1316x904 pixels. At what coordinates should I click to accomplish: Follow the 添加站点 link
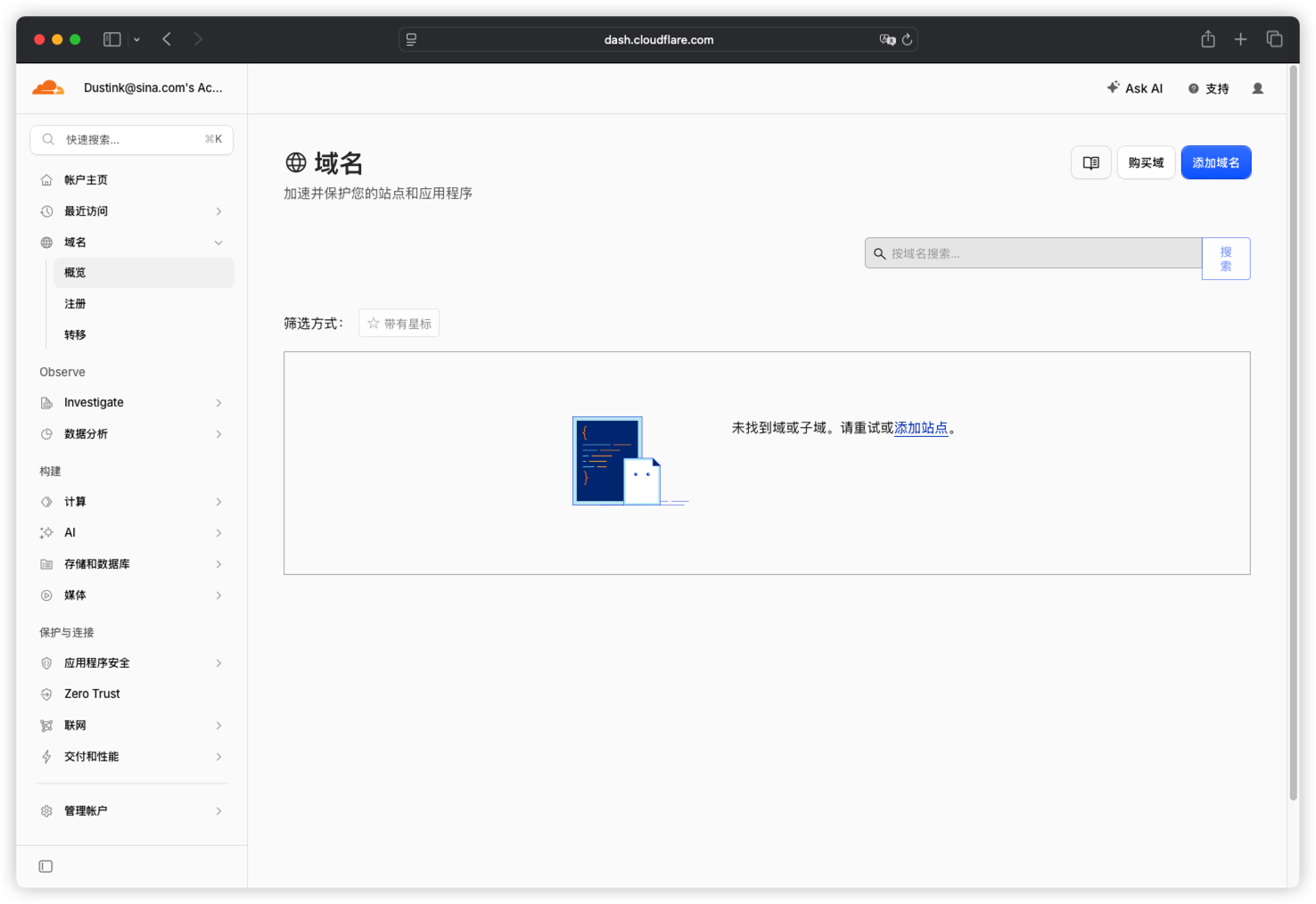click(x=921, y=428)
